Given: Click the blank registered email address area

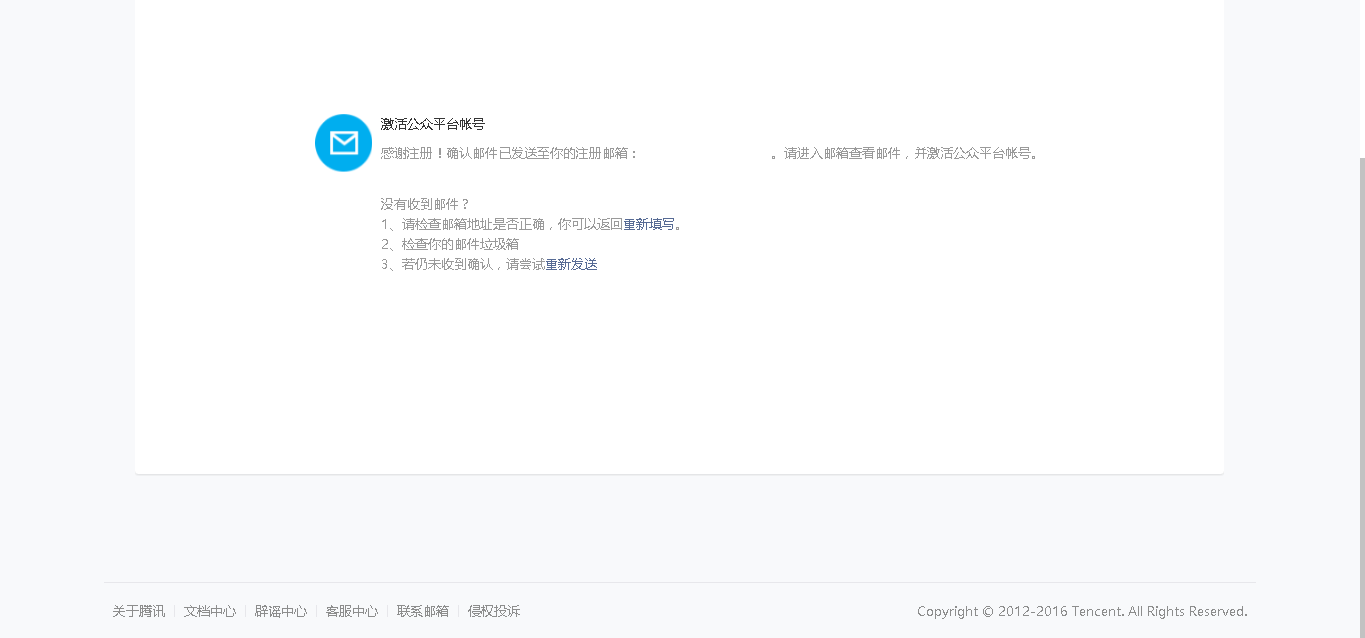Looking at the screenshot, I should (704, 153).
